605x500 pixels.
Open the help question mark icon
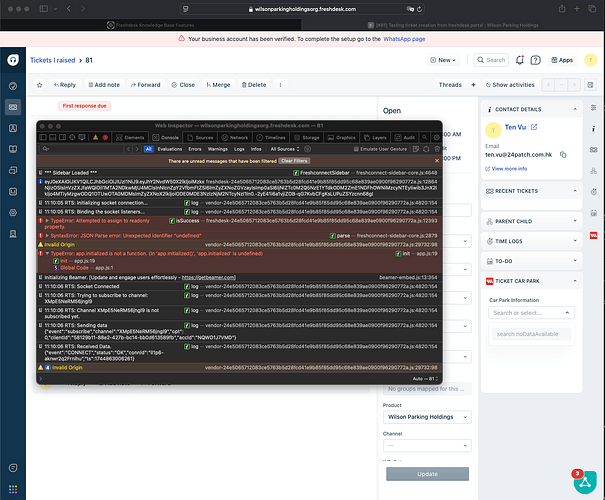point(536,60)
